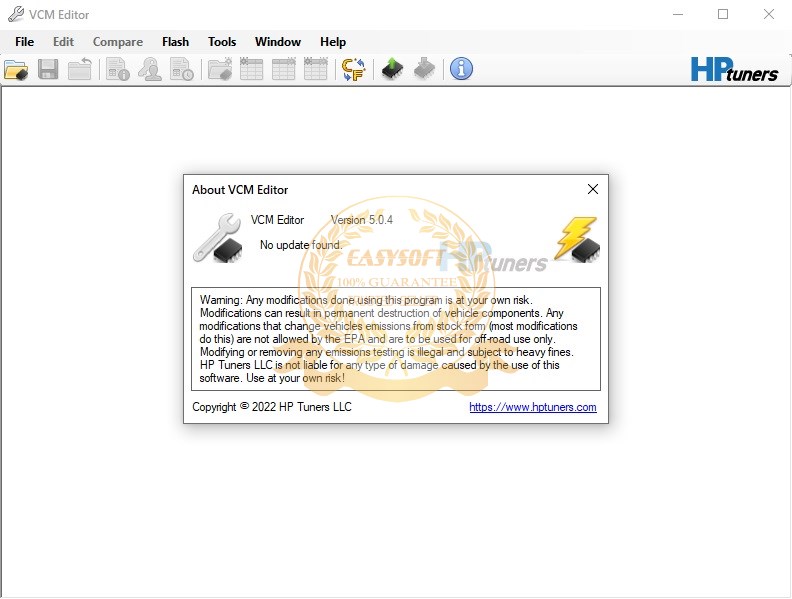Screen dimensions: 792x599
Task: Maximize the VCM Editor window
Action: [x=723, y=14]
